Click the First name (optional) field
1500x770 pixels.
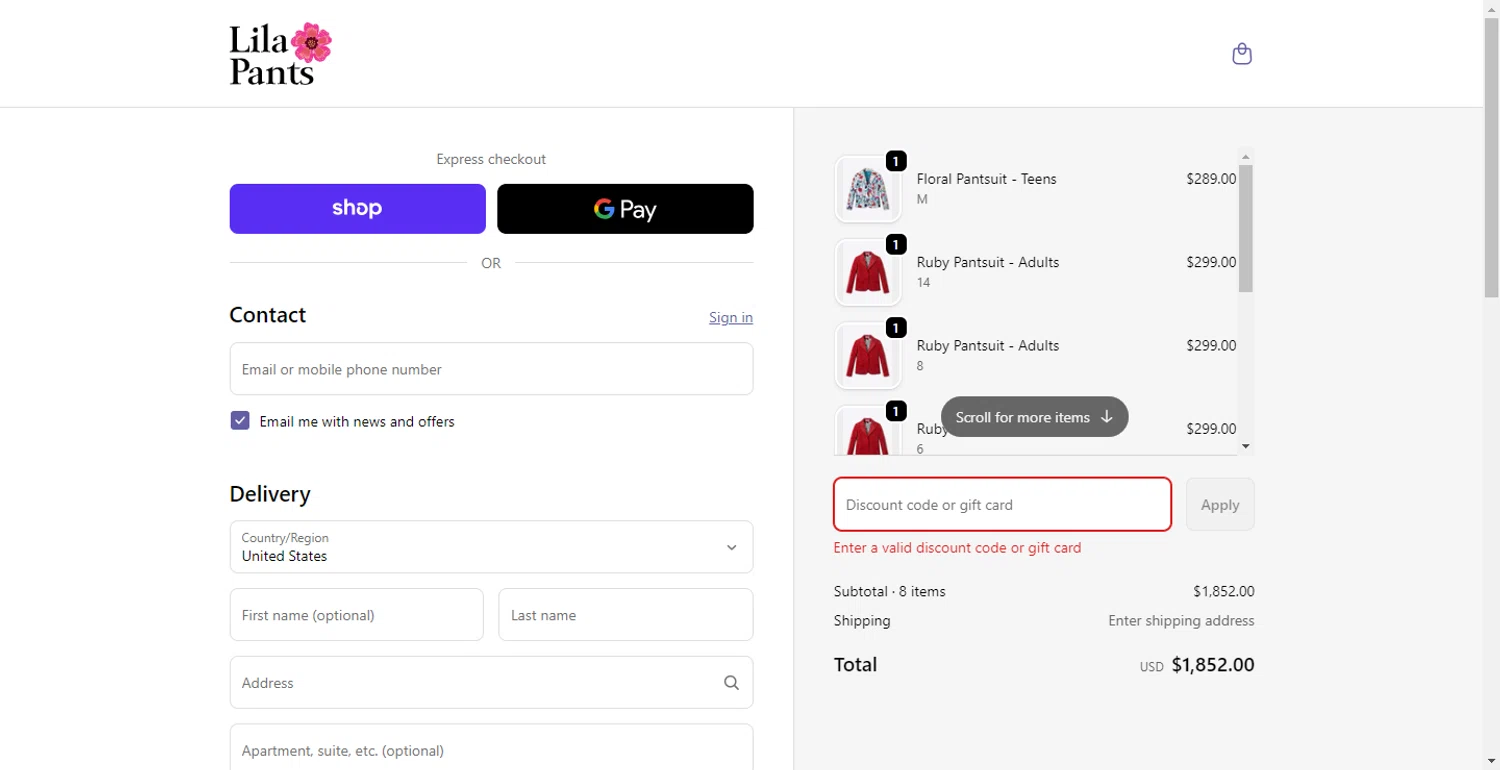pyautogui.click(x=356, y=615)
